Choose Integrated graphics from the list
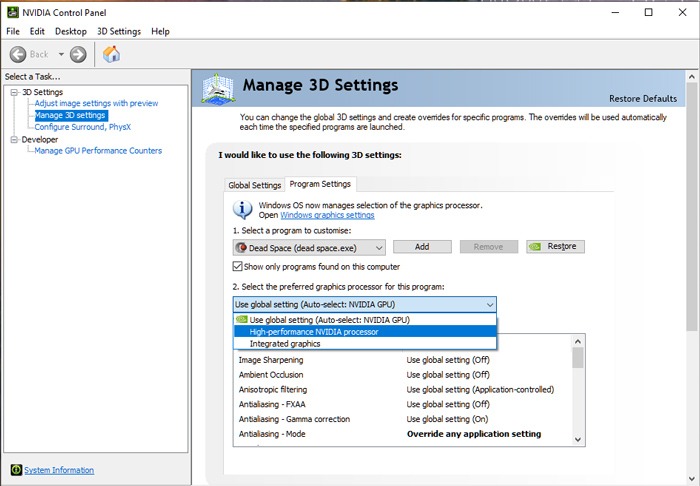Screen dimensions: 700x486 [285, 344]
